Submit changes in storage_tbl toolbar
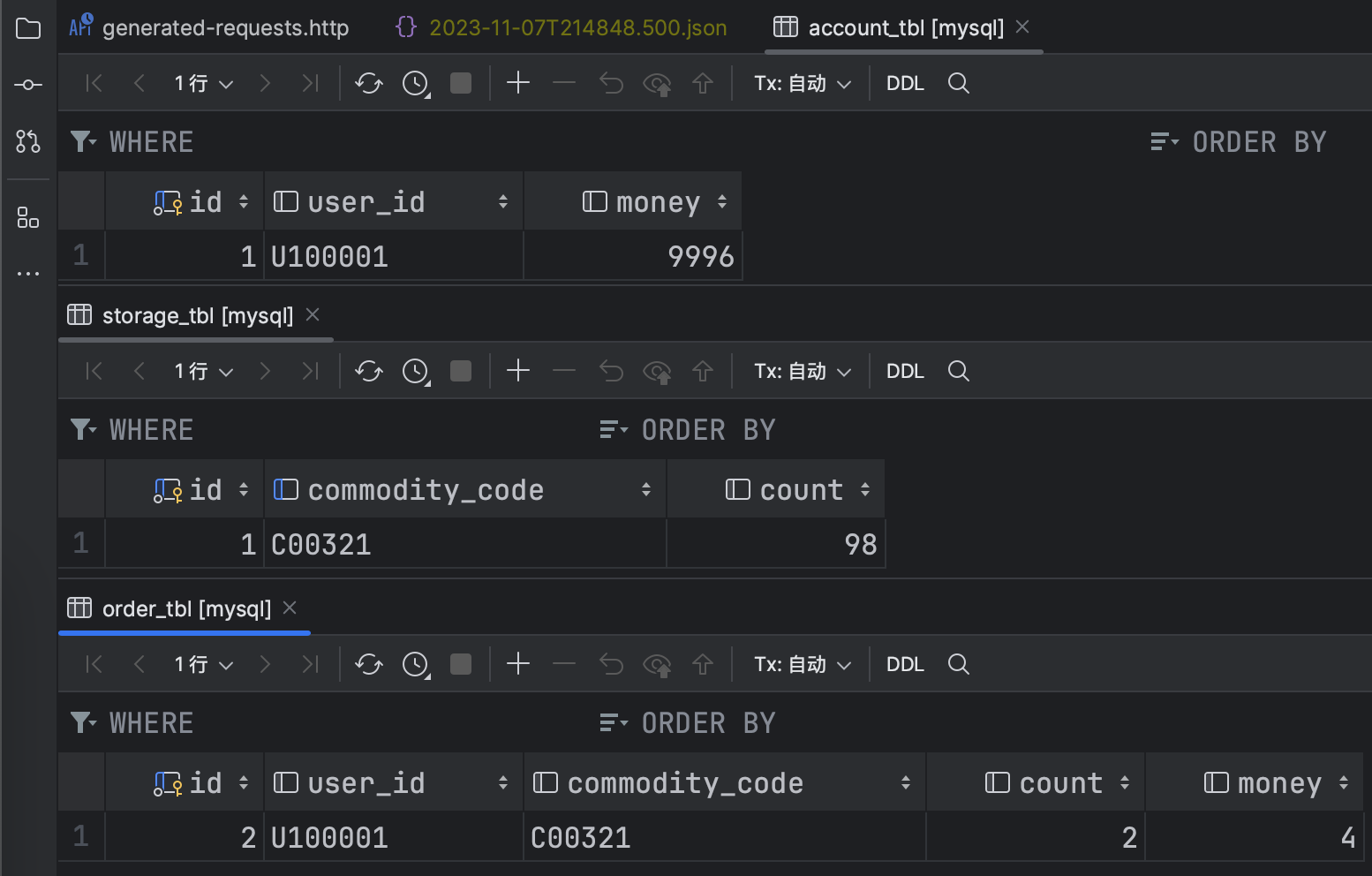Screen dimensions: 1372x876 [703, 371]
